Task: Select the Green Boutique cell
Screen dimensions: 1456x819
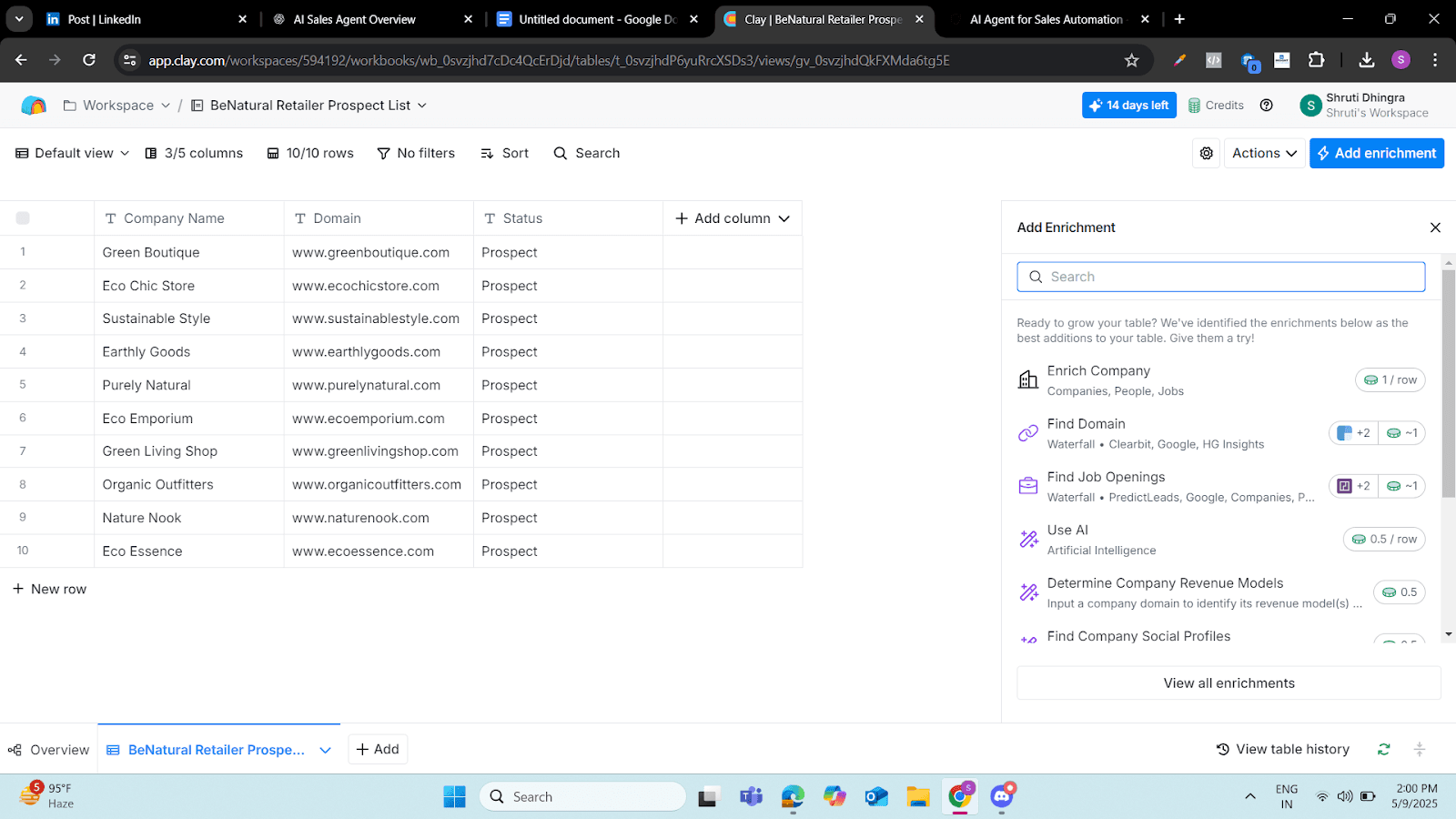Action: (189, 253)
